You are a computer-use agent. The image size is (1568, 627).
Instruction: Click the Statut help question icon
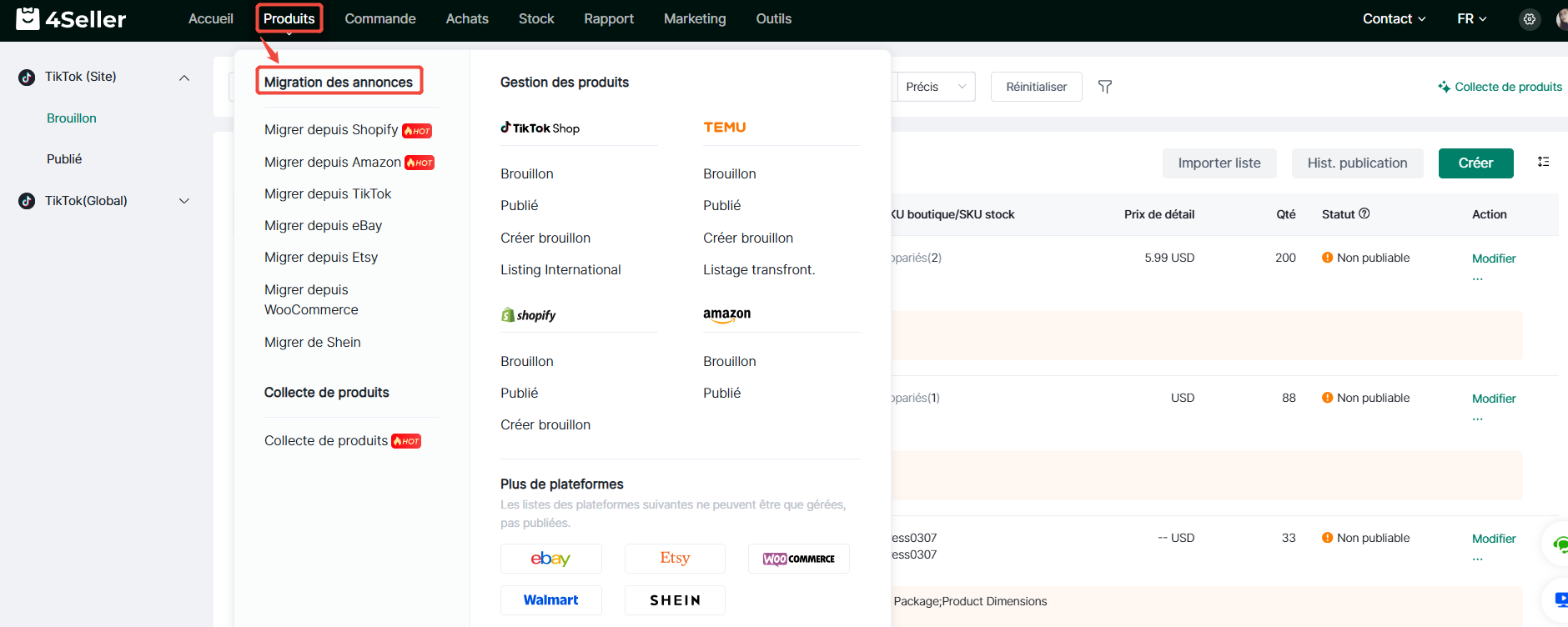coord(1364,213)
